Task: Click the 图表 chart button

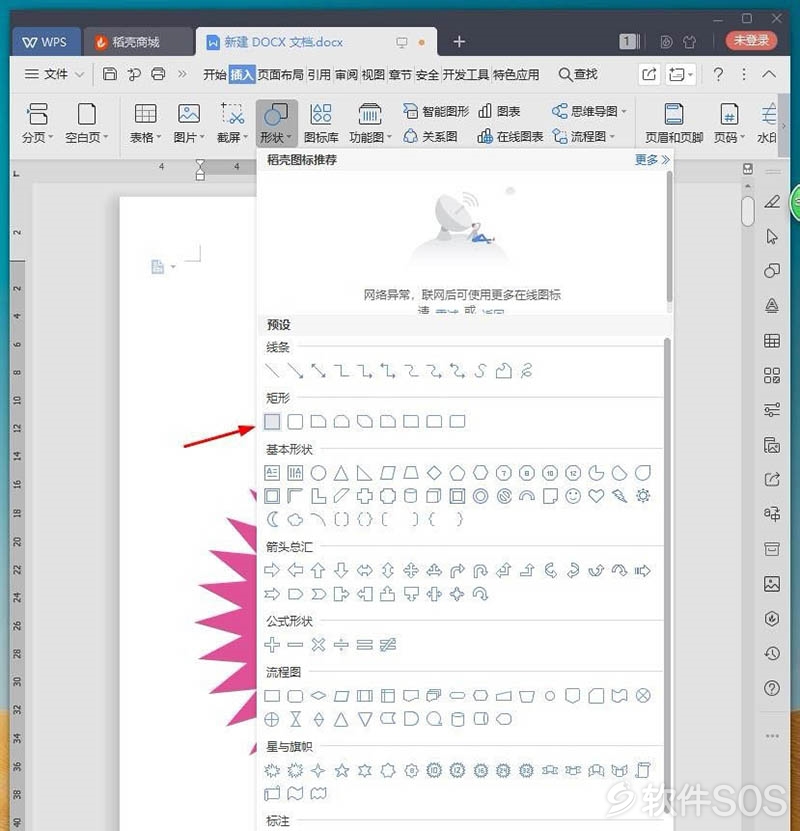Action: (x=499, y=111)
